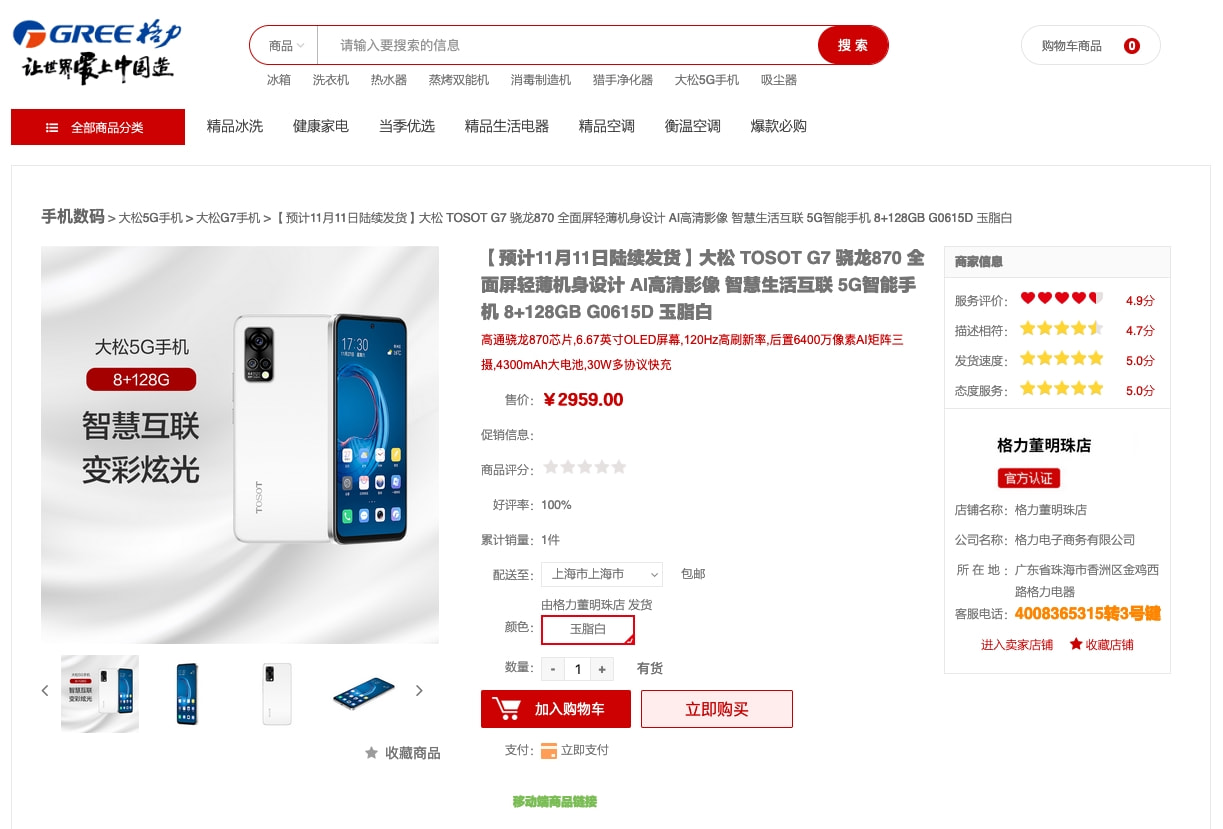Click the list icon in 全部商品分类

click(x=52, y=128)
